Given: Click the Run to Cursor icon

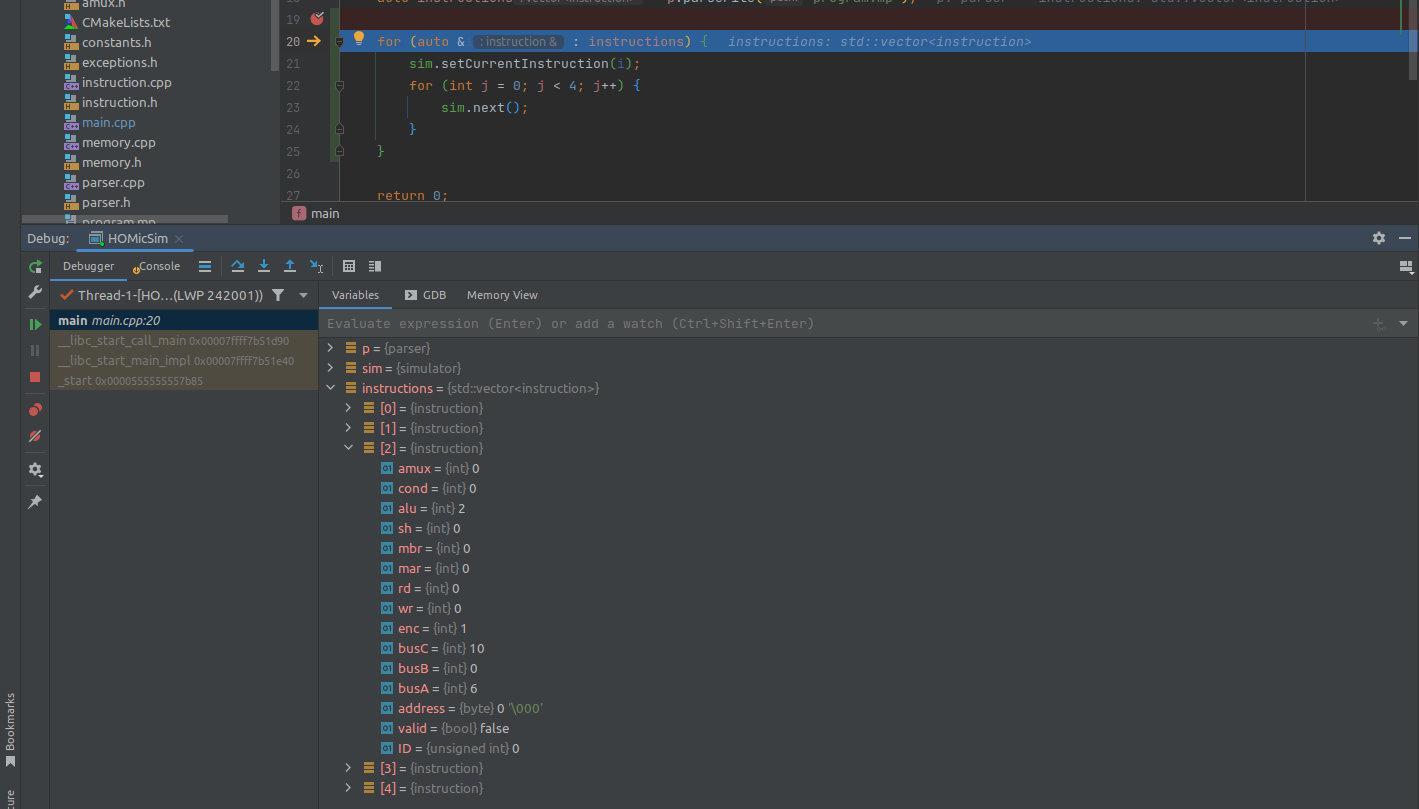Looking at the screenshot, I should pyautogui.click(x=316, y=266).
